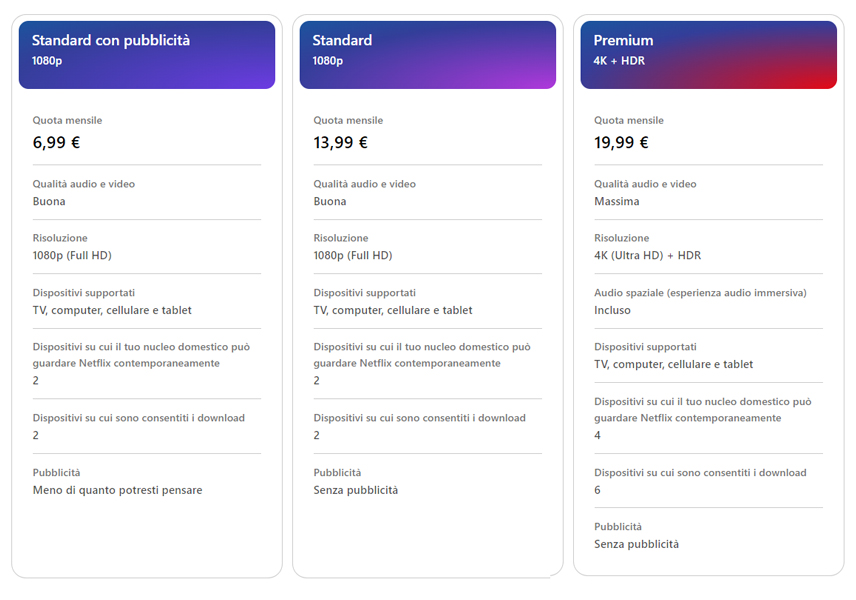Click the Premium supported devices text

(674, 364)
